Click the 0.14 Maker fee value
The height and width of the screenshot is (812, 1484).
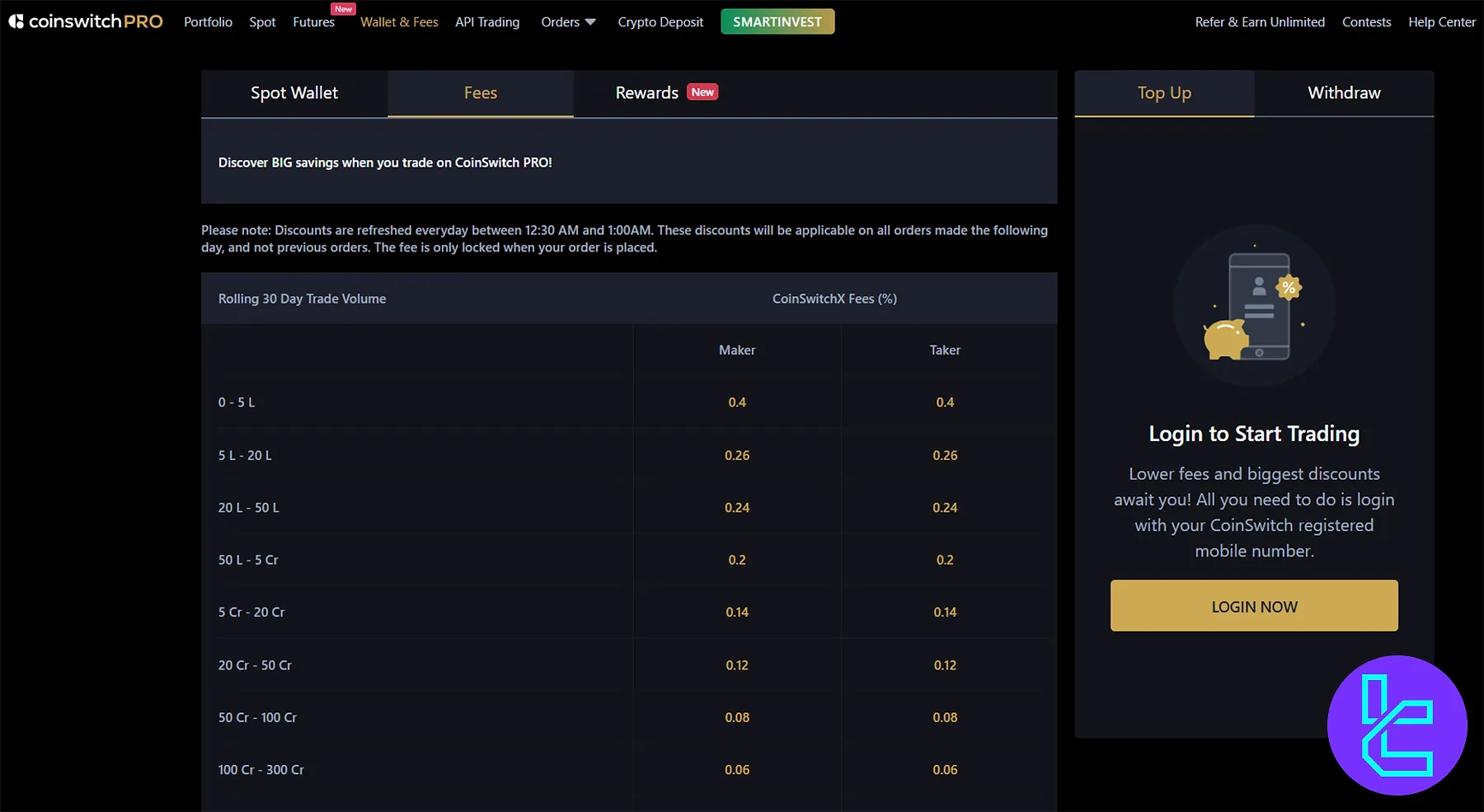[x=737, y=613]
